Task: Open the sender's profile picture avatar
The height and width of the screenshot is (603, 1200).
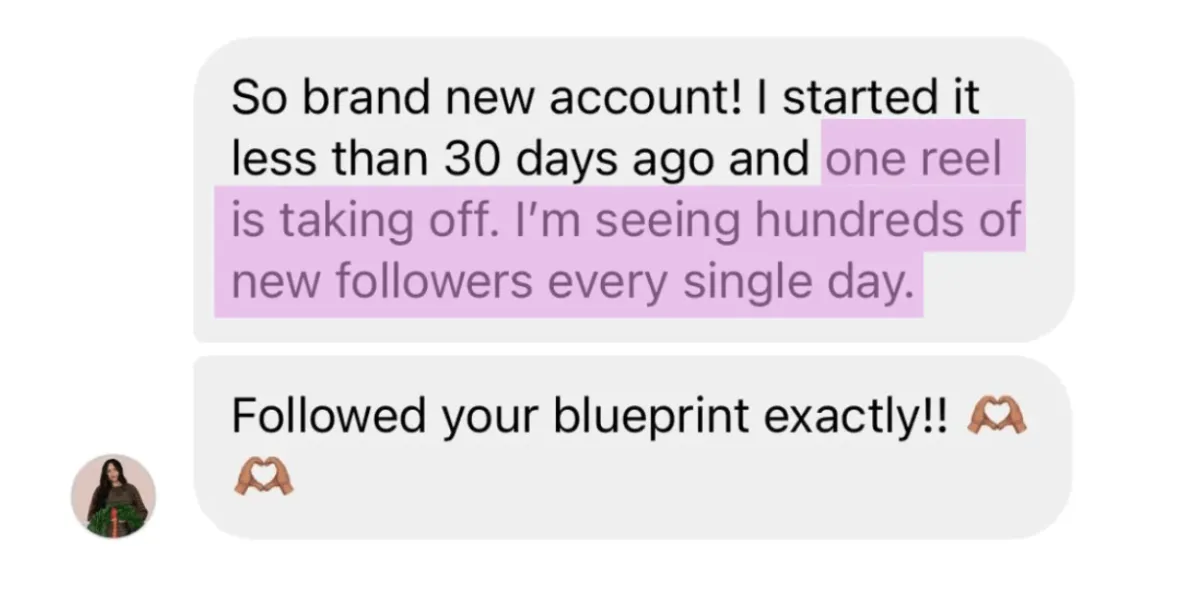Action: pos(113,496)
